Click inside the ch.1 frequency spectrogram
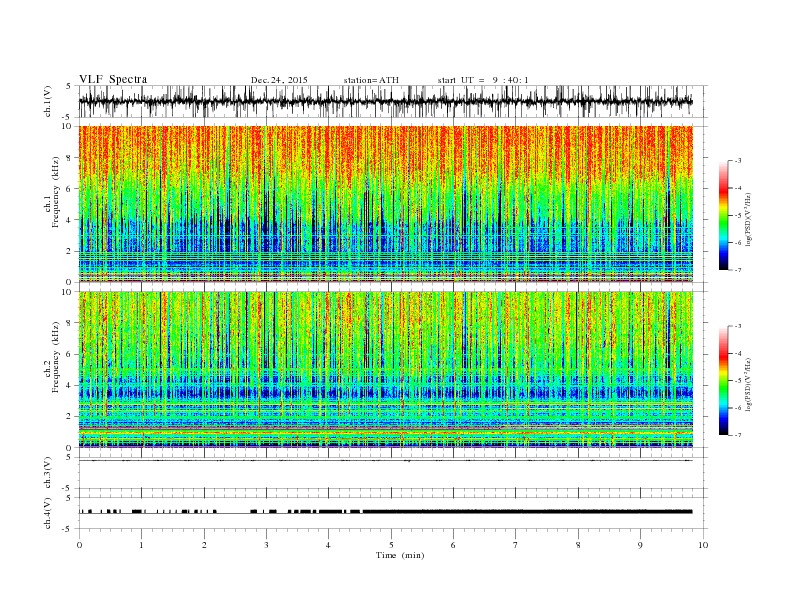 [x=386, y=204]
